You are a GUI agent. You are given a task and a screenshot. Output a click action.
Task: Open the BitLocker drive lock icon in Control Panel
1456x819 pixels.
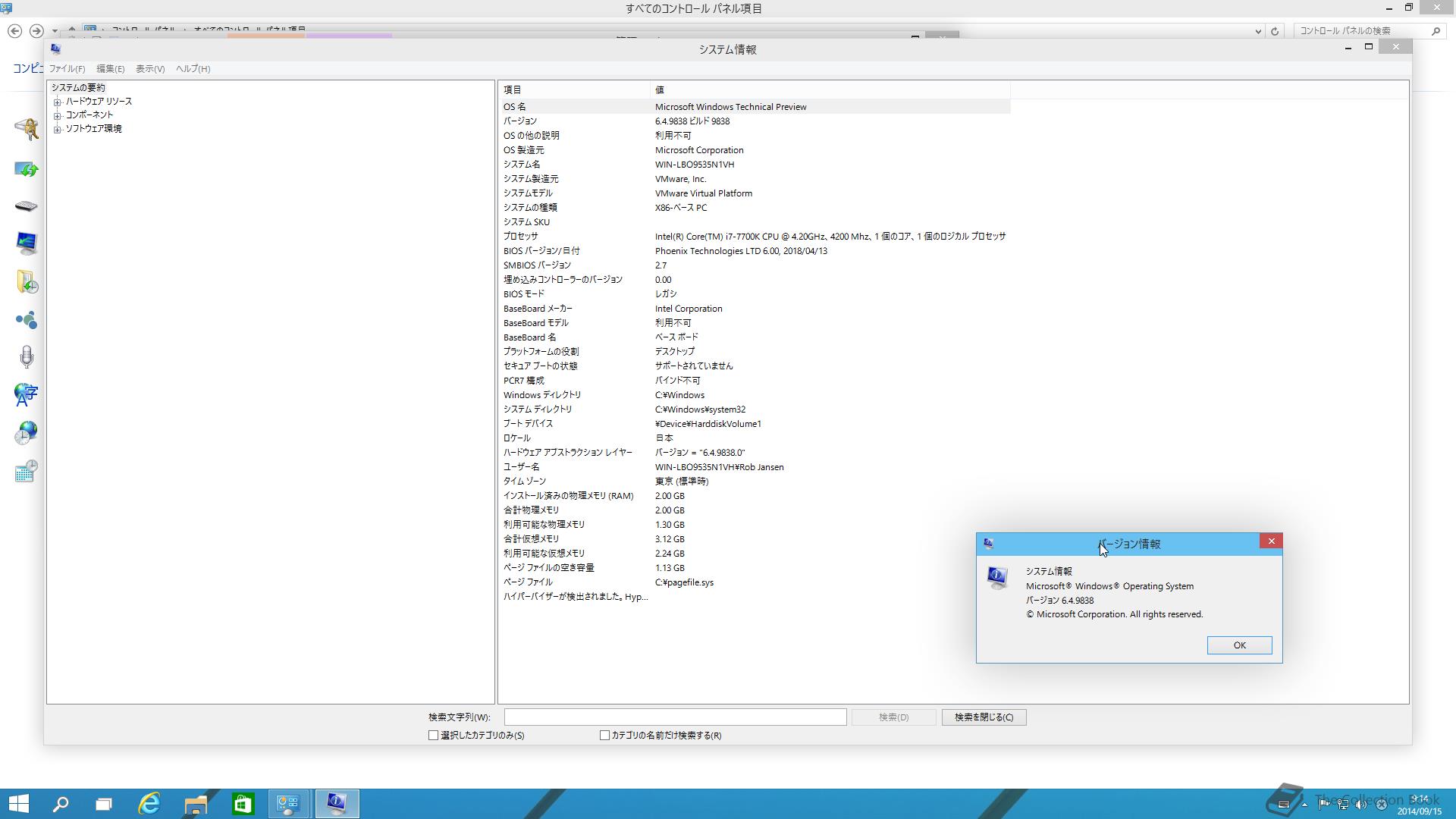tap(27, 129)
